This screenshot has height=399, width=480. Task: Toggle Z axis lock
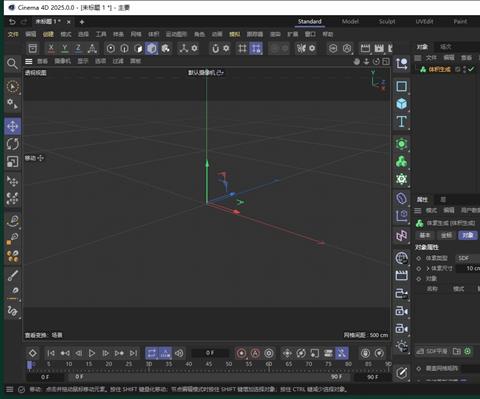[x=78, y=48]
